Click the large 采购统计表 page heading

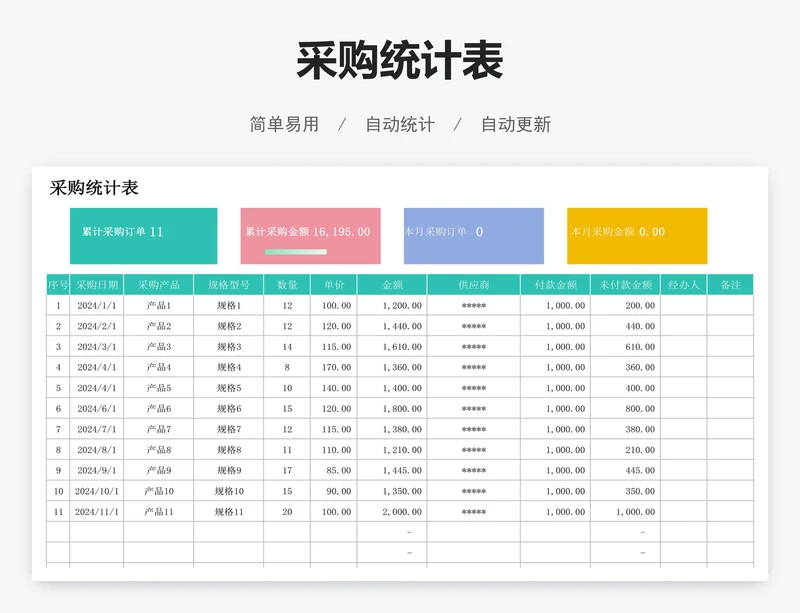point(400,60)
